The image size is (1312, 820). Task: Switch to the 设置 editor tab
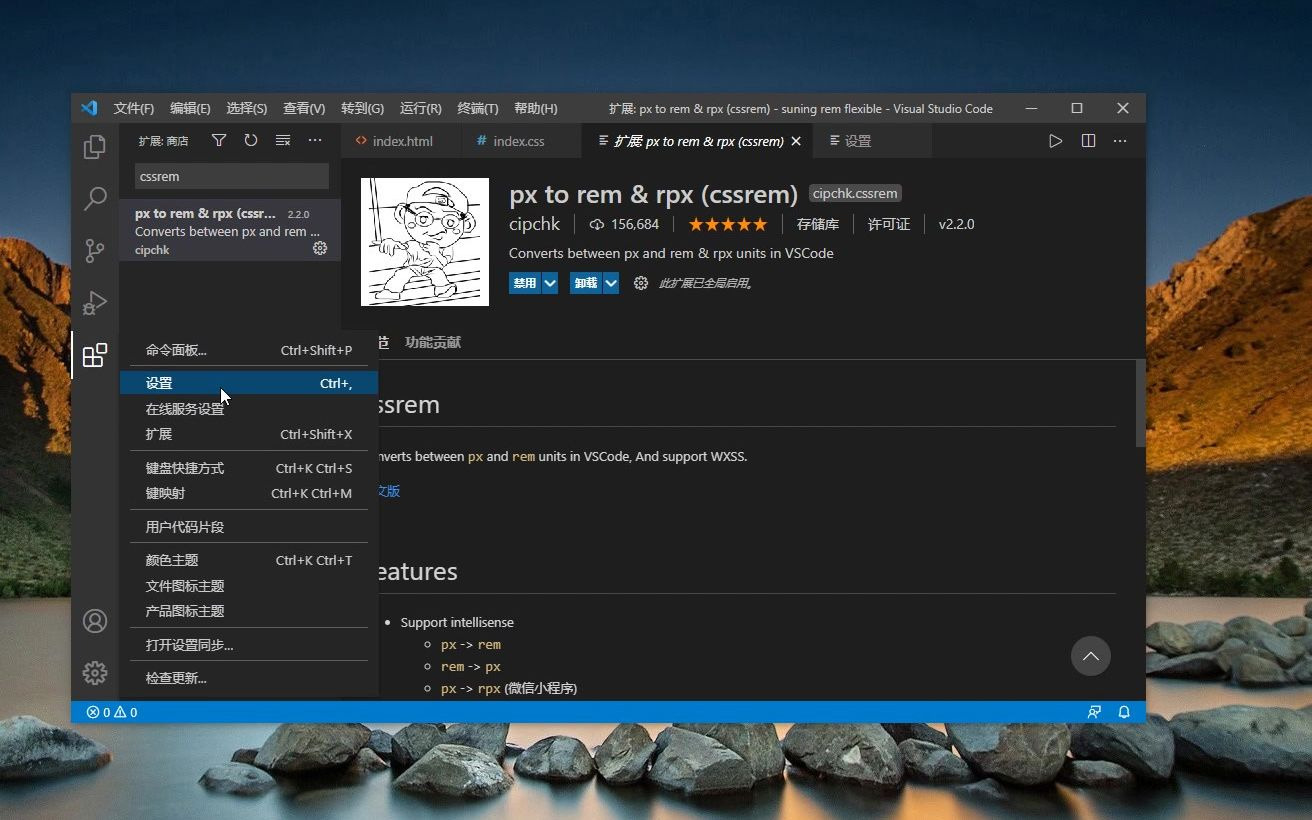(x=872, y=141)
